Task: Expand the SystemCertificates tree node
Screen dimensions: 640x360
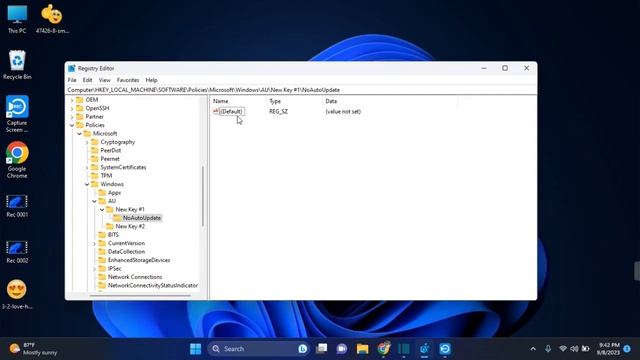Action: (87, 167)
